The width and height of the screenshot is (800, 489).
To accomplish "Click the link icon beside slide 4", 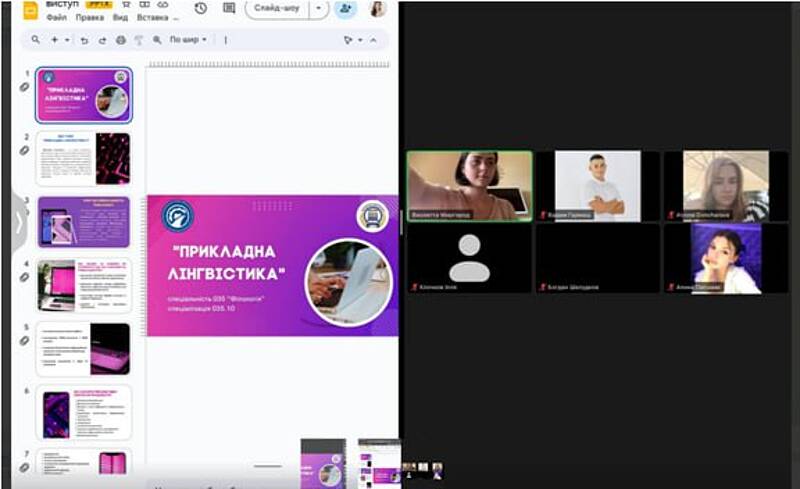I will pyautogui.click(x=24, y=277).
